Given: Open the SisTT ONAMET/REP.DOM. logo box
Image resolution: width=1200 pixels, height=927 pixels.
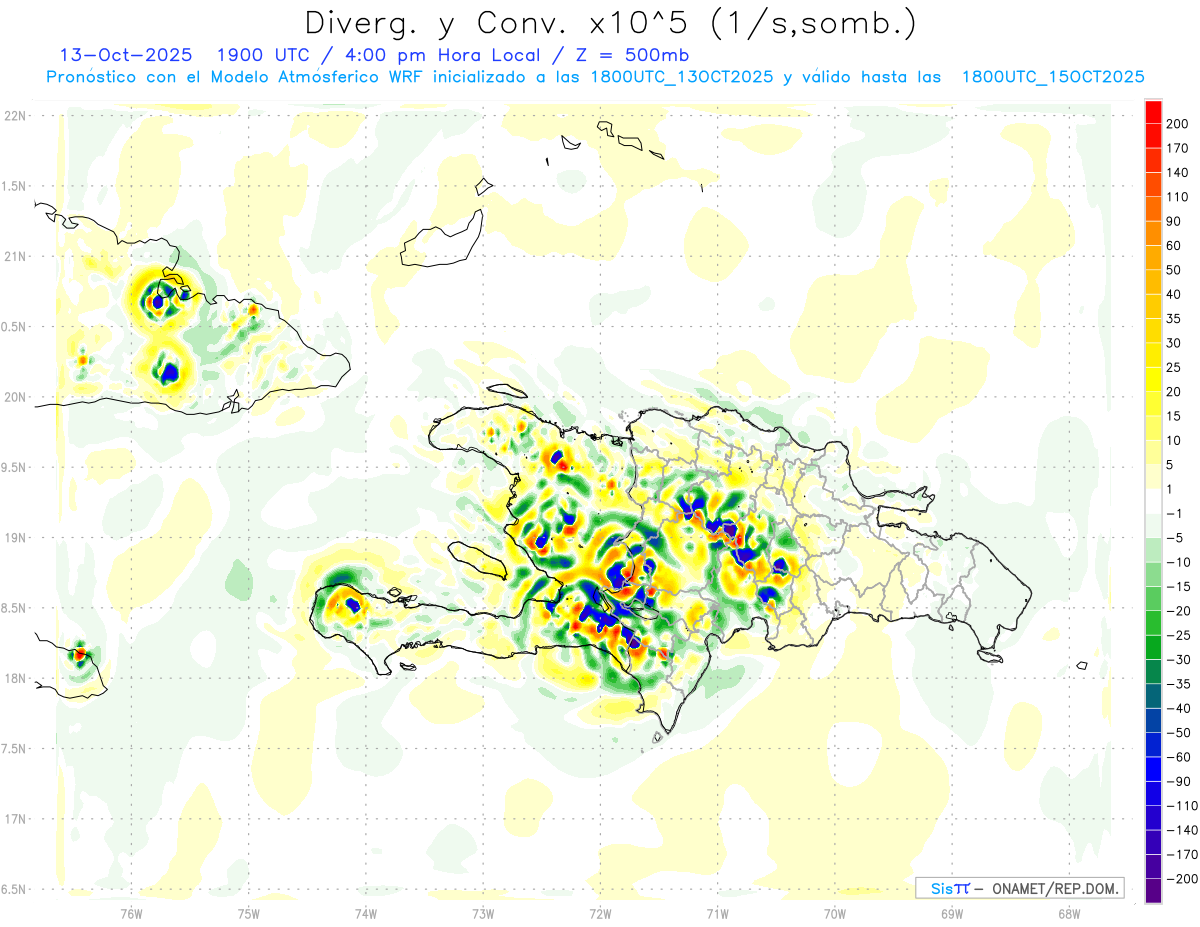Looking at the screenshot, I should [1019, 888].
